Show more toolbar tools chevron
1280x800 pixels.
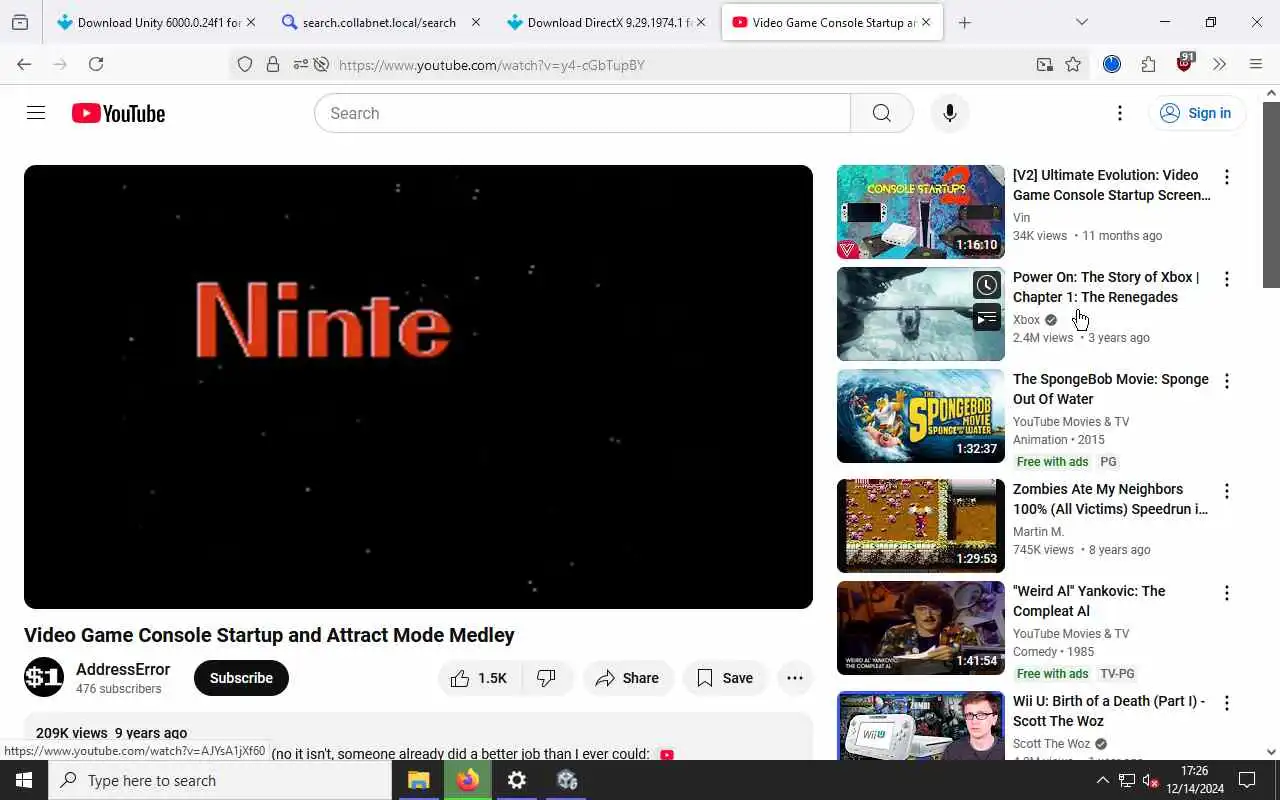pyautogui.click(x=1219, y=64)
